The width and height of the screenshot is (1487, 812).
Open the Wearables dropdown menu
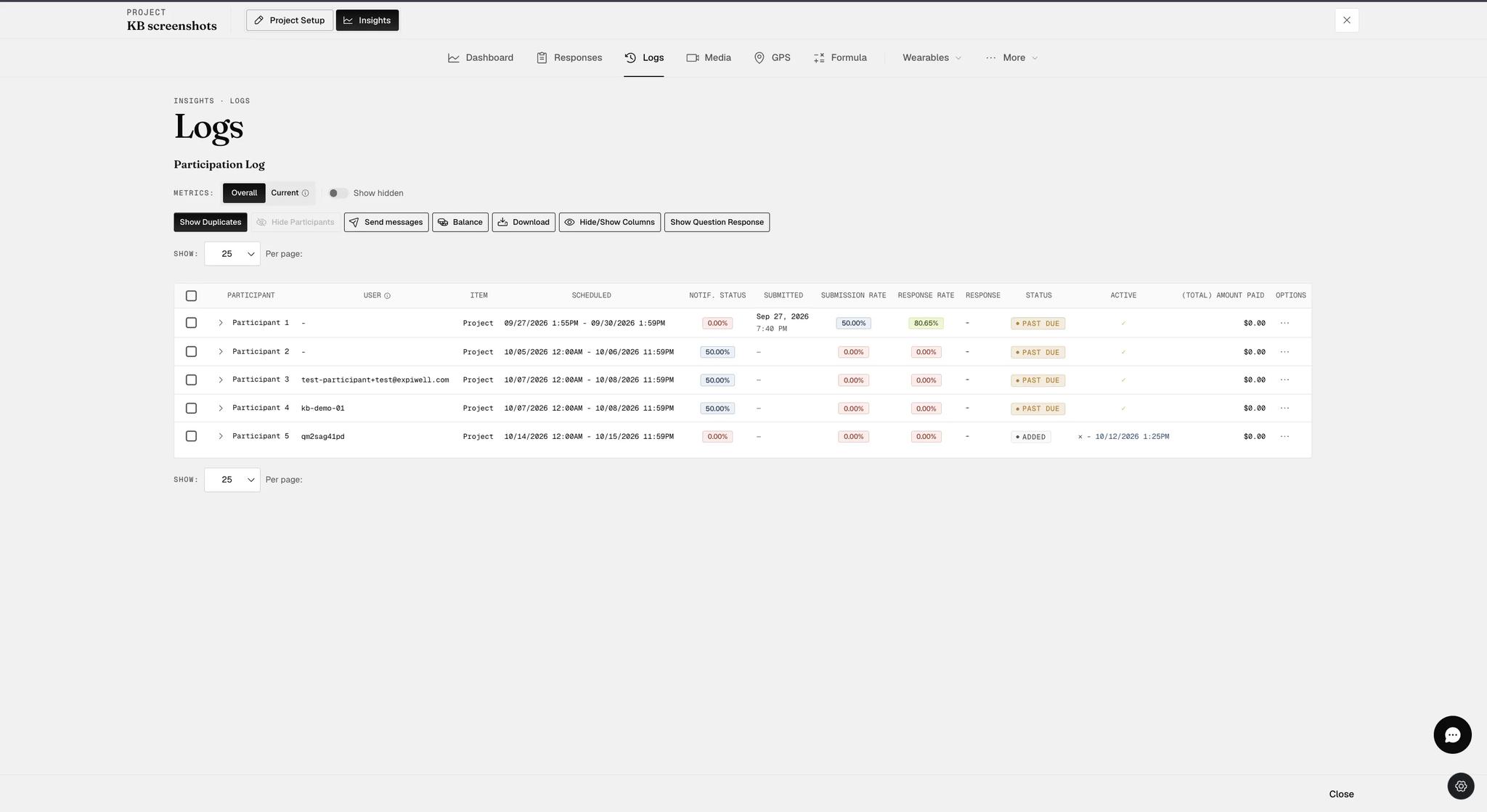pyautogui.click(x=932, y=58)
